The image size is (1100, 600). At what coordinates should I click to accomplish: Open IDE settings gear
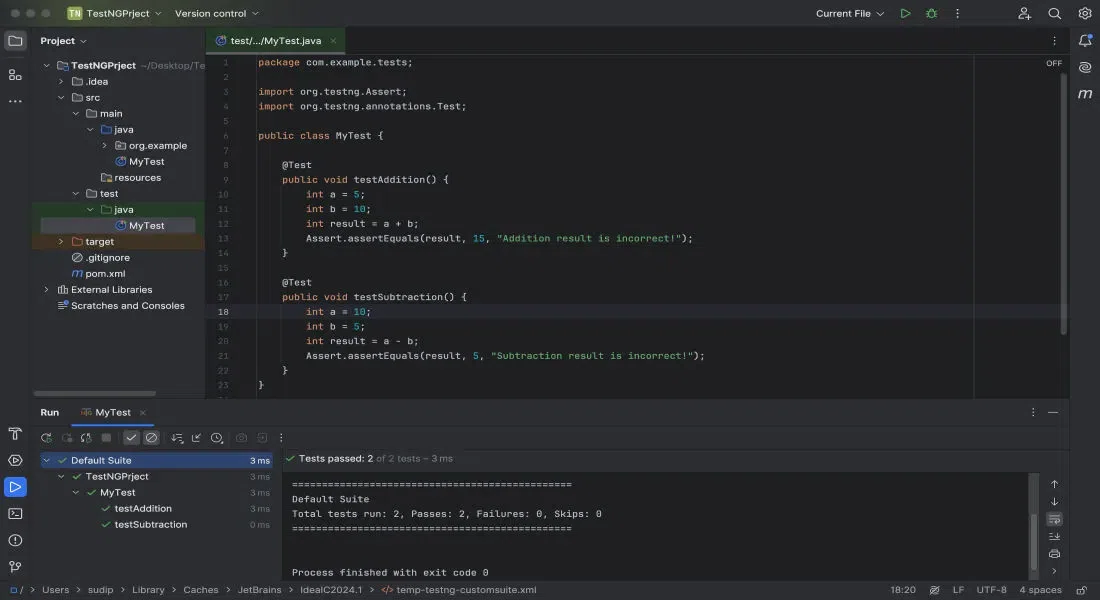click(x=1085, y=13)
